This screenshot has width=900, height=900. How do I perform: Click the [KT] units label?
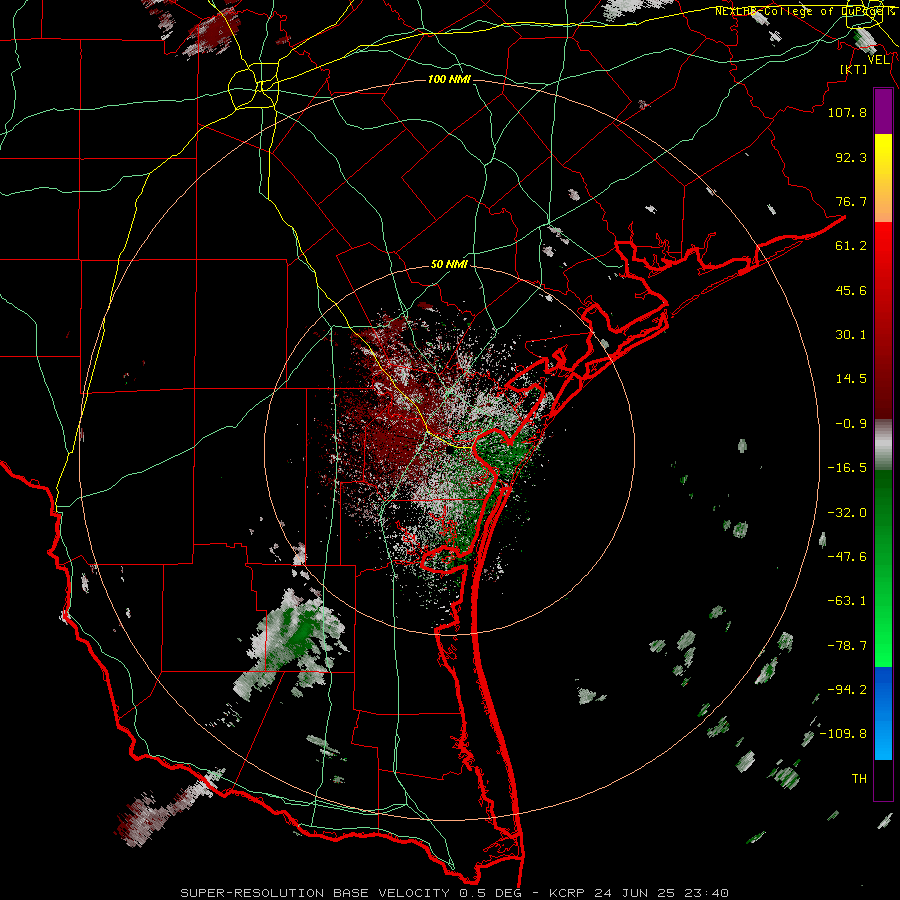pyautogui.click(x=854, y=69)
